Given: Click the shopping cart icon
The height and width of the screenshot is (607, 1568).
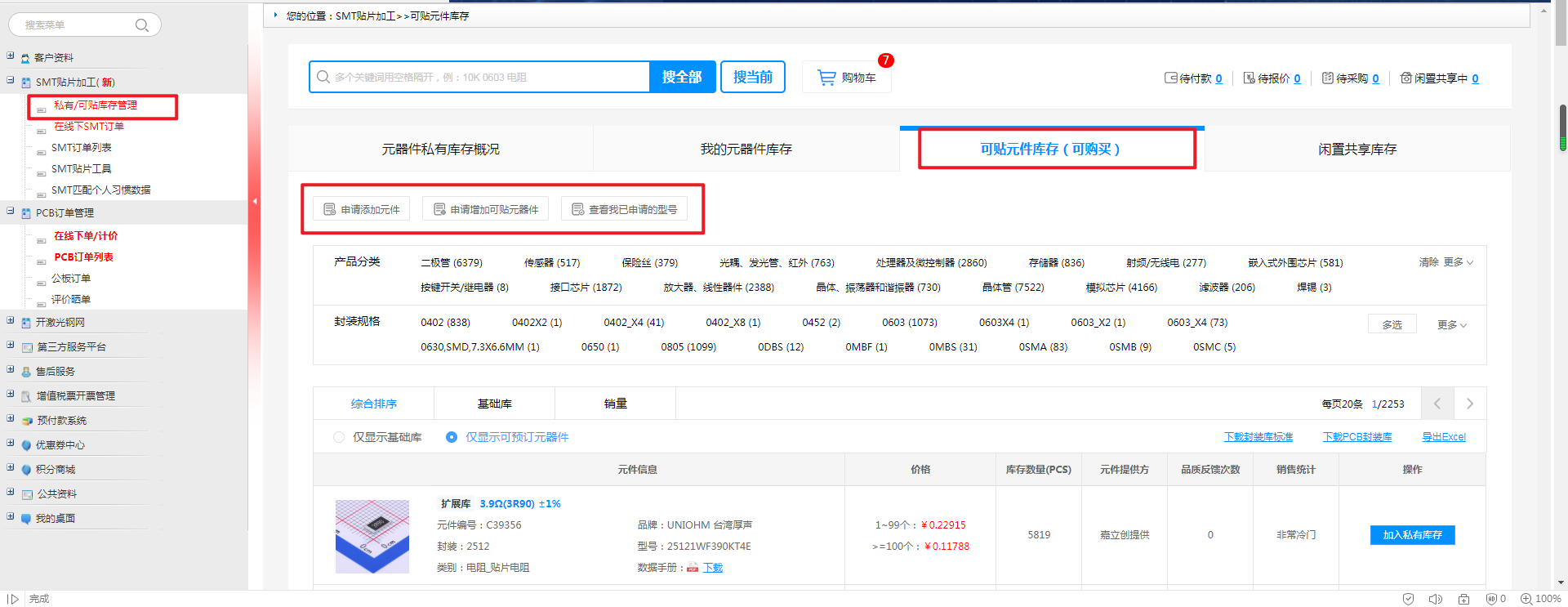Looking at the screenshot, I should pos(826,78).
